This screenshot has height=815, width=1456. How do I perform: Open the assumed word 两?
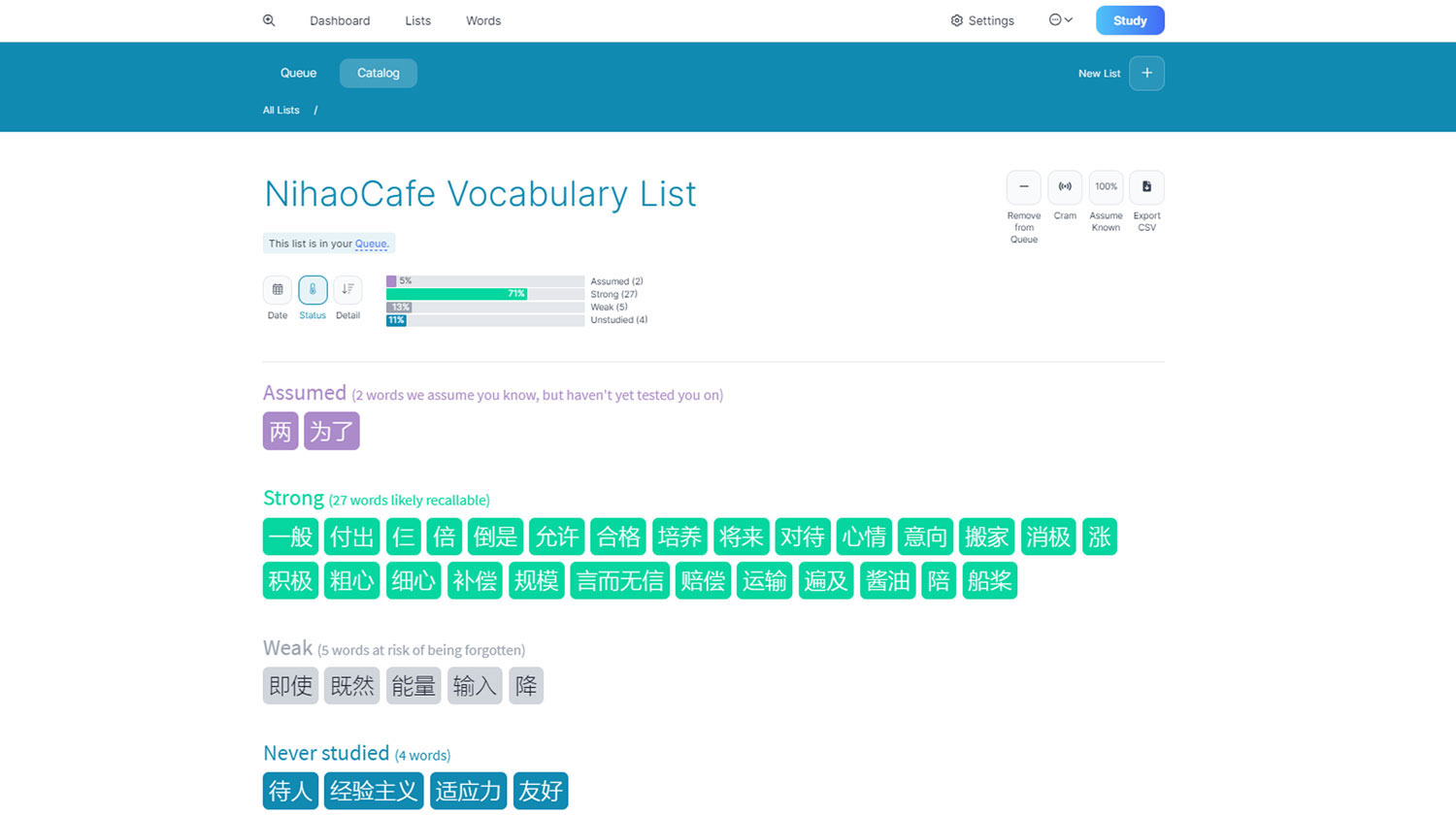[x=281, y=431]
